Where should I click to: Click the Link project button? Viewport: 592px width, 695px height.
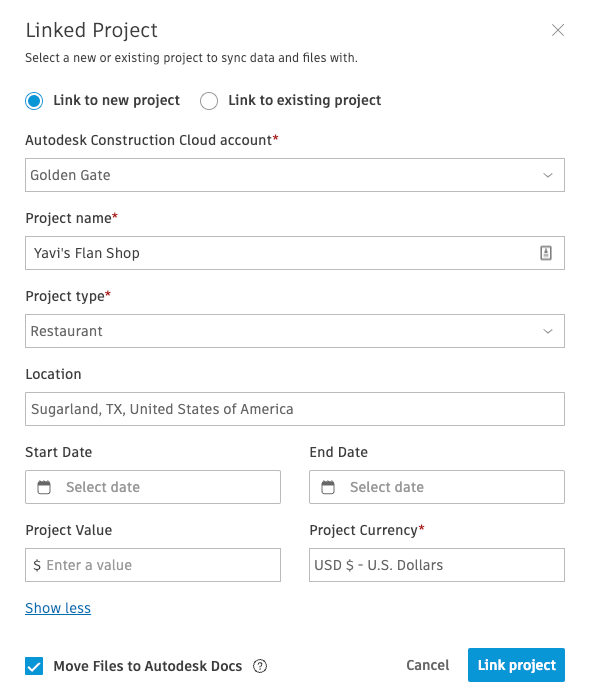point(516,665)
